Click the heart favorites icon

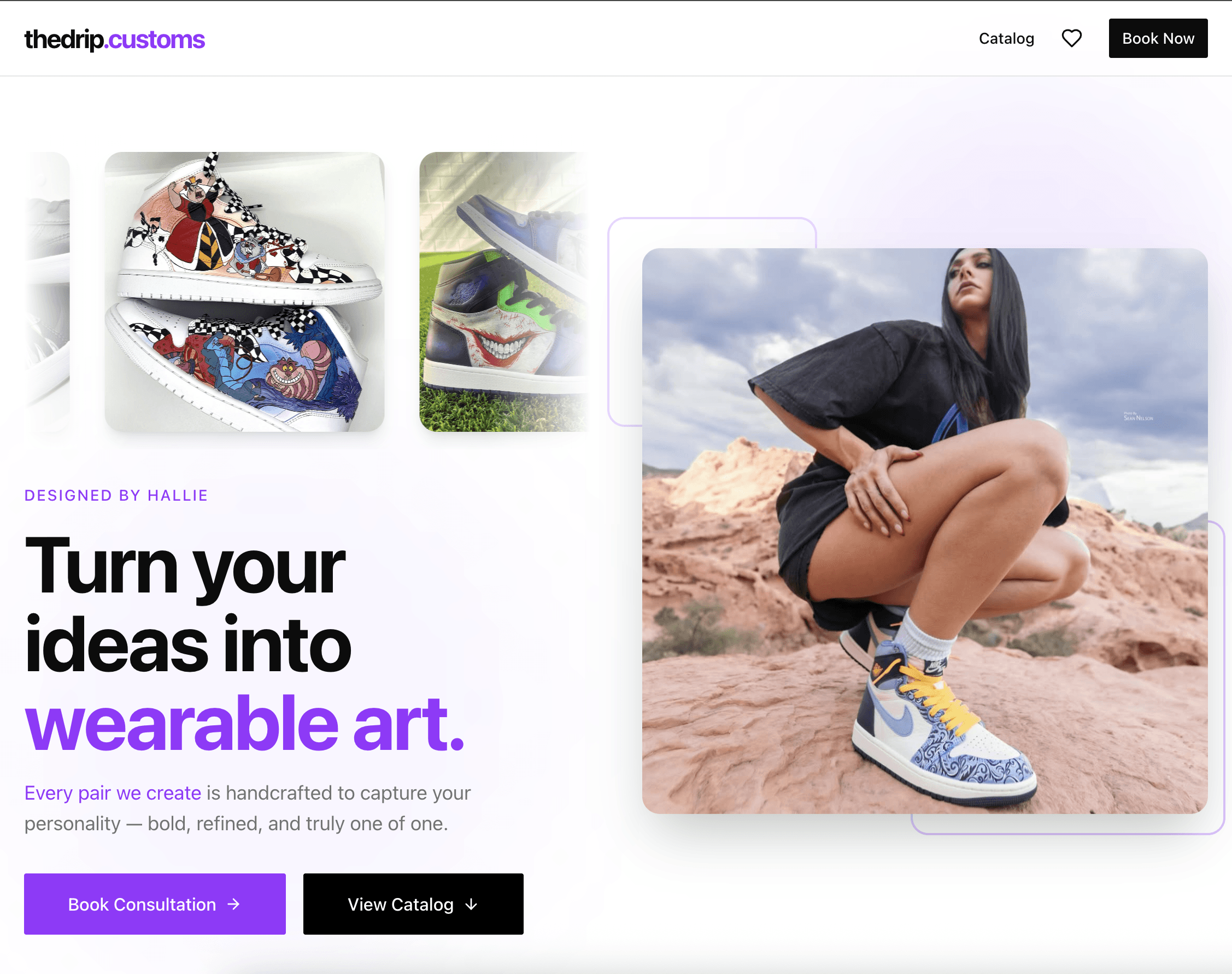coord(1071,38)
